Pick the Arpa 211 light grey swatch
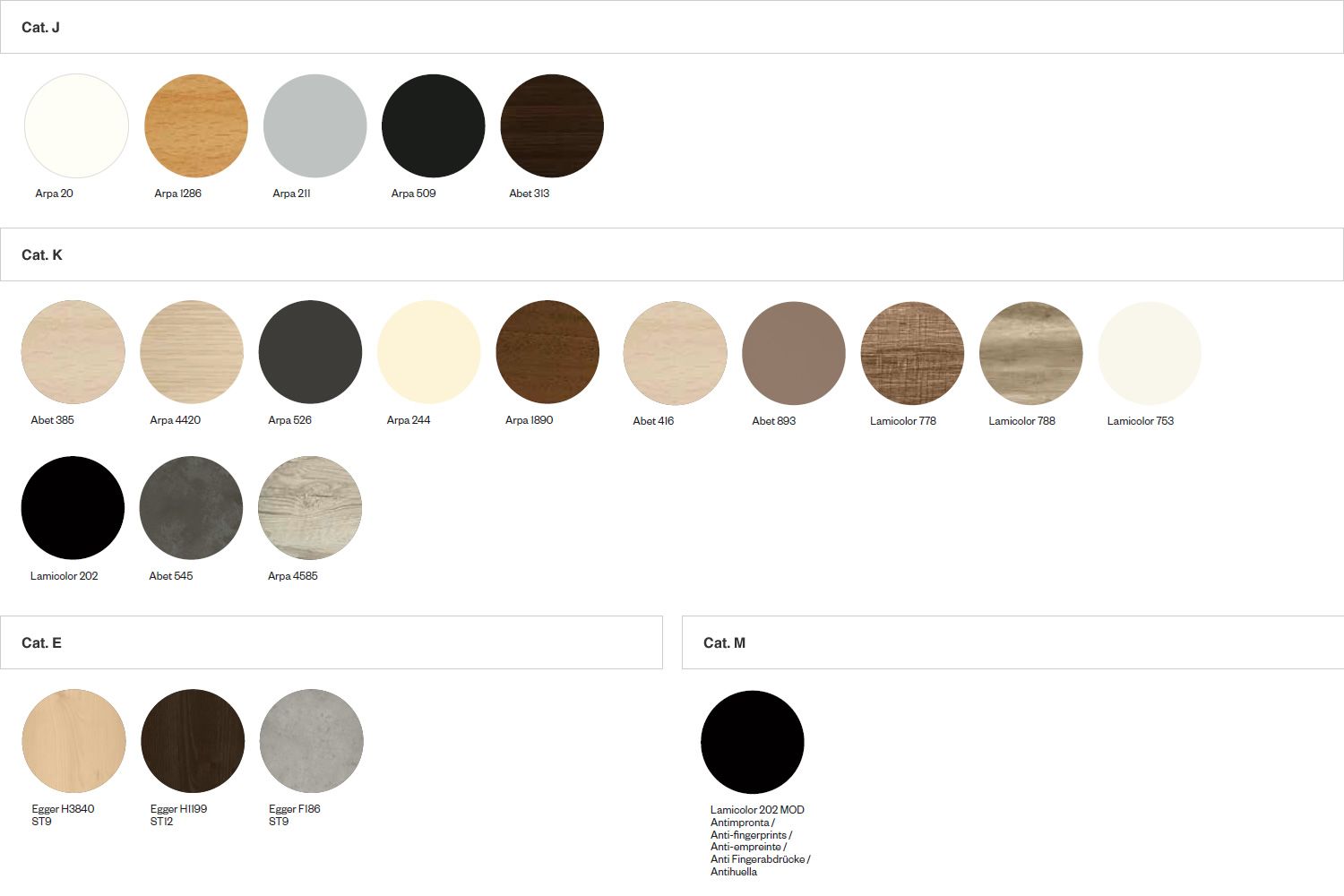Screen dimensions: 1344x896 click(314, 126)
